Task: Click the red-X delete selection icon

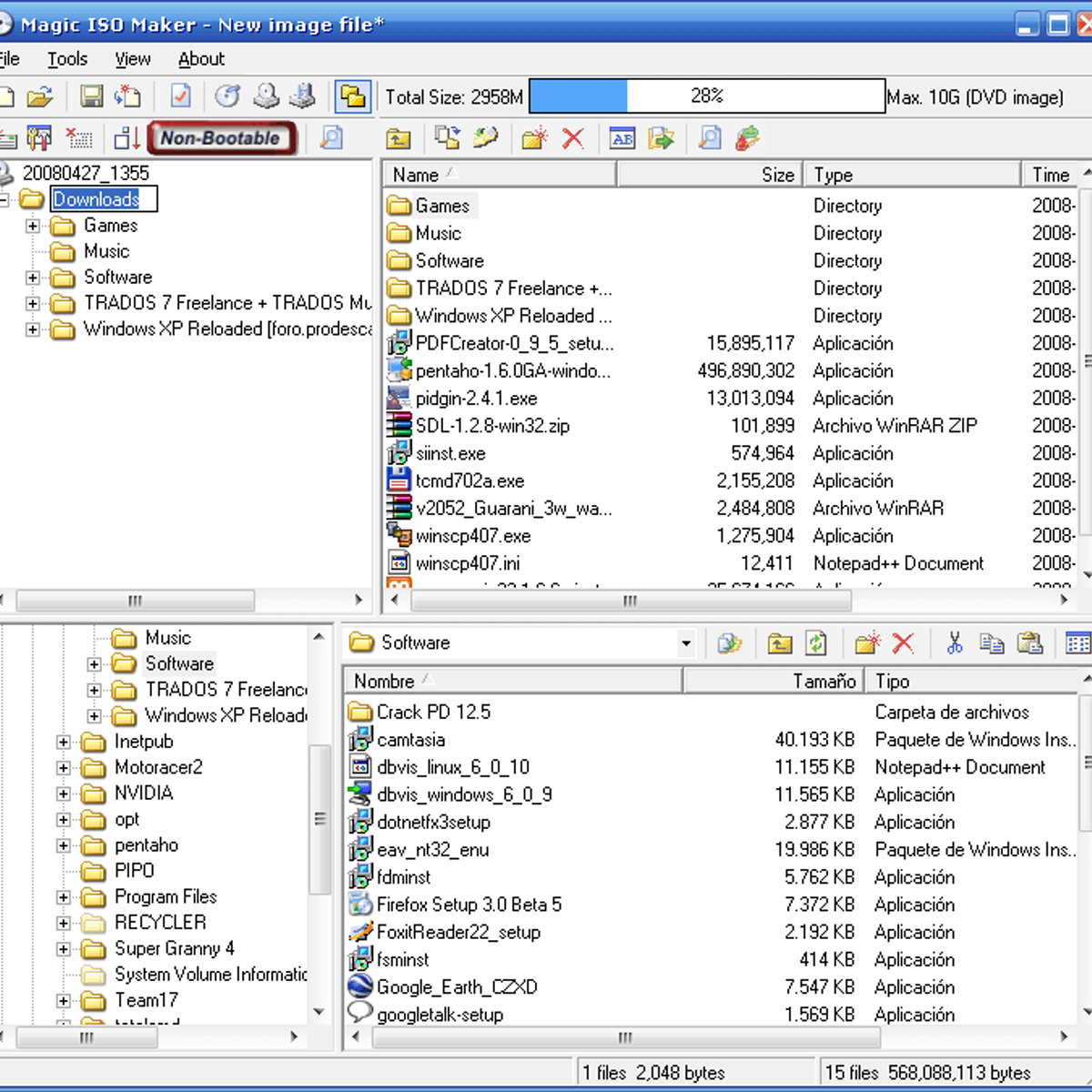Action: coord(79,138)
